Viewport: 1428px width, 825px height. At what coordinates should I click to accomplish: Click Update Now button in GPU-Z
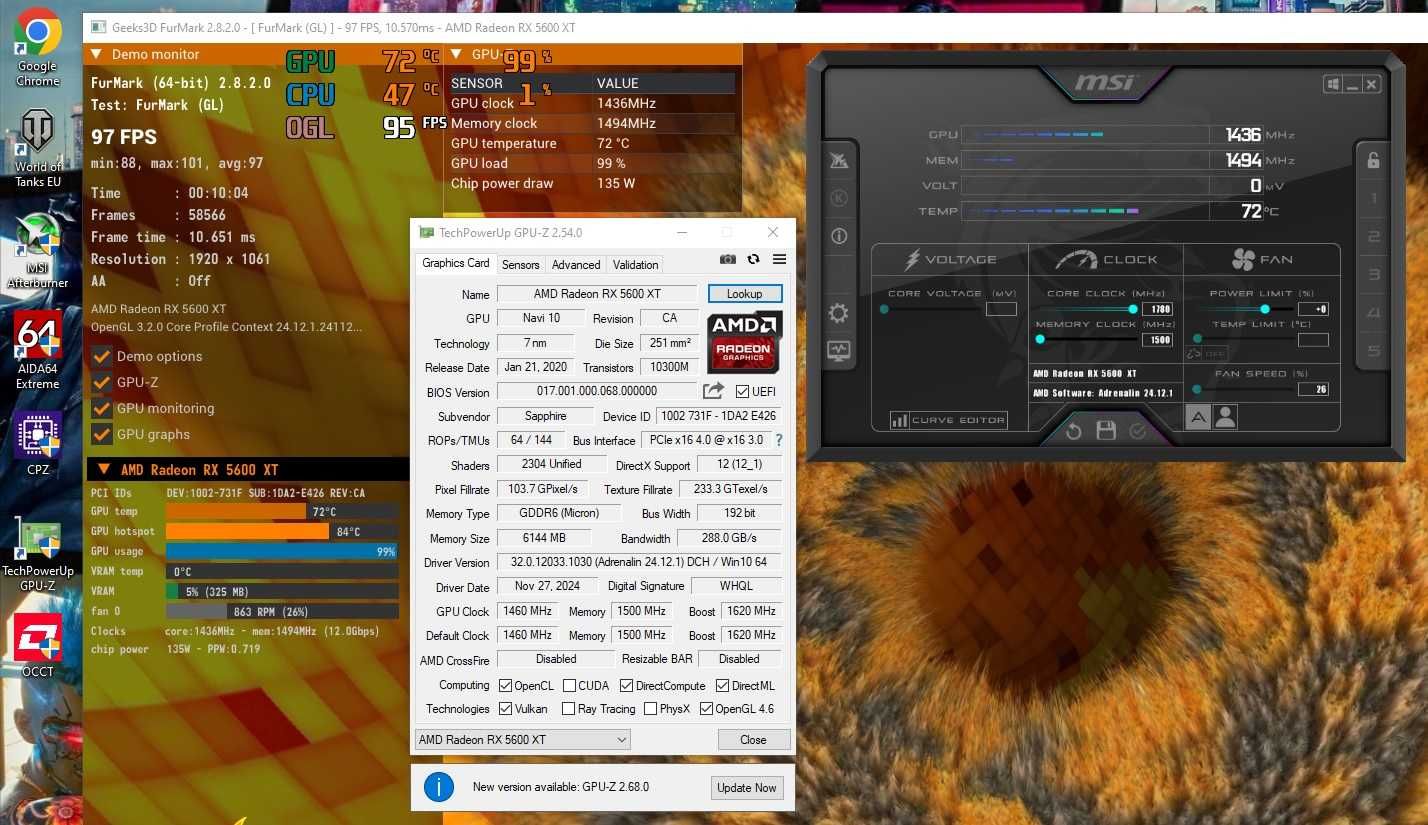(x=747, y=787)
